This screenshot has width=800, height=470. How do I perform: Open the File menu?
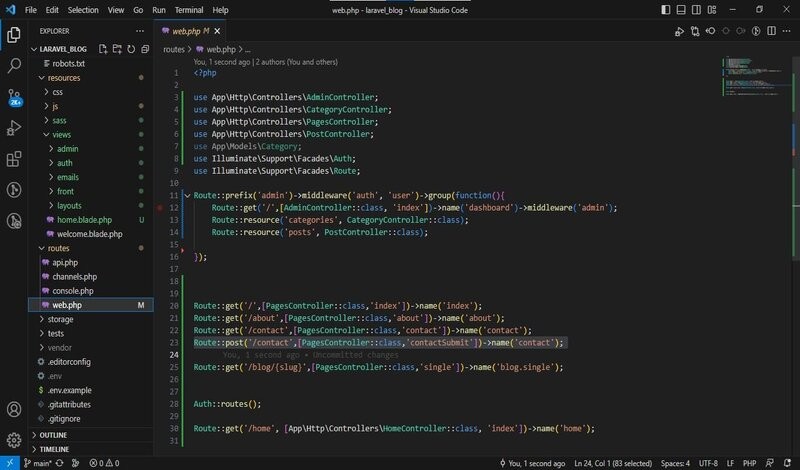point(31,10)
